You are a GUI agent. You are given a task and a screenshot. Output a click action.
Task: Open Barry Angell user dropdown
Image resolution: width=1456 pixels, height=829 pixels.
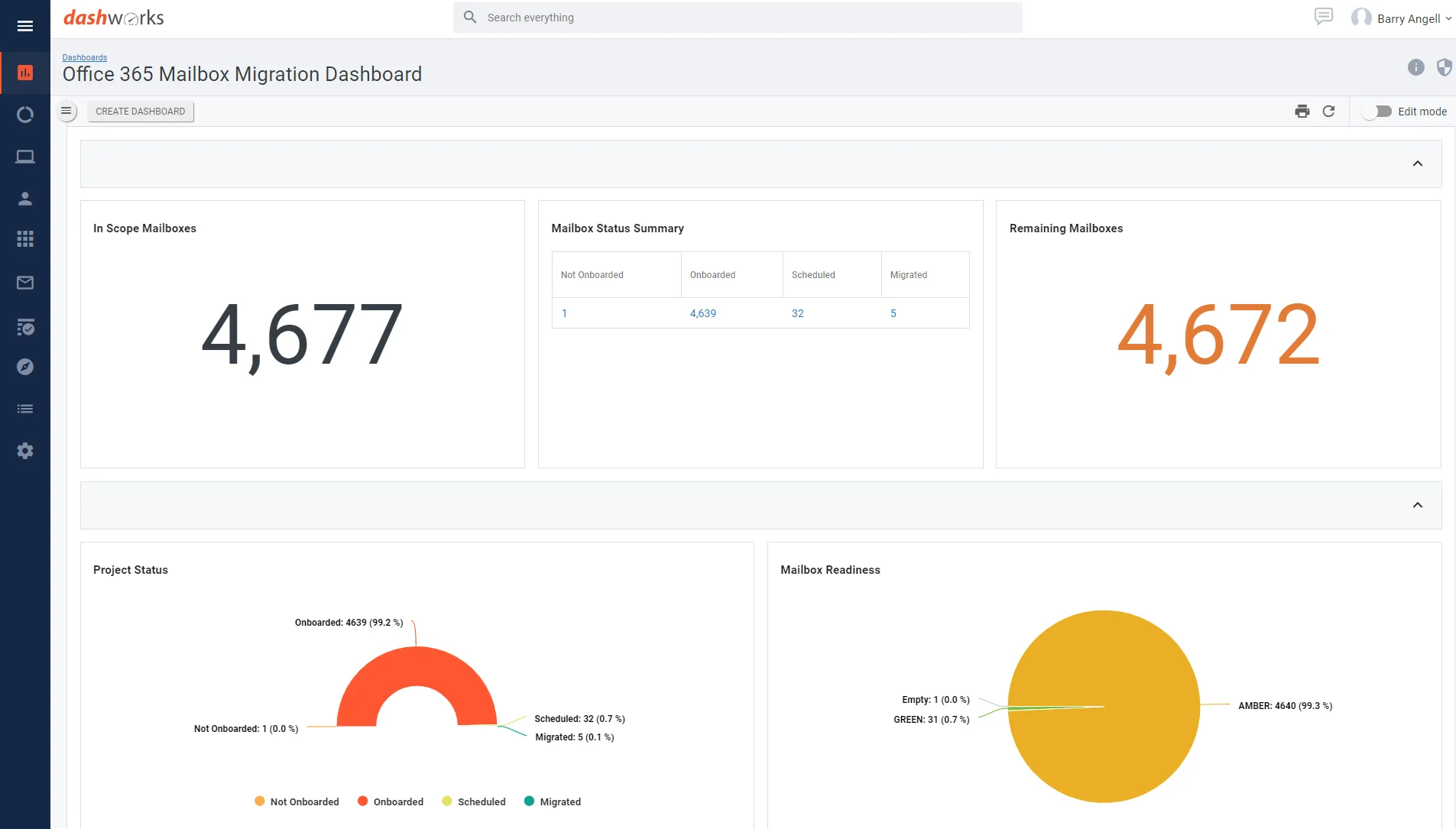pos(1408,18)
